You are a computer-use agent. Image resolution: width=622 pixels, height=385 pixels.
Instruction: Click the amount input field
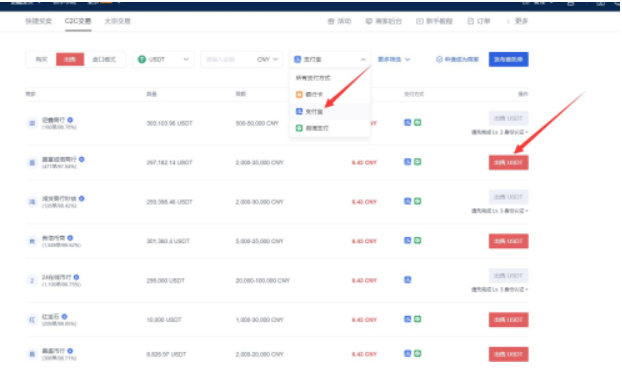point(227,59)
